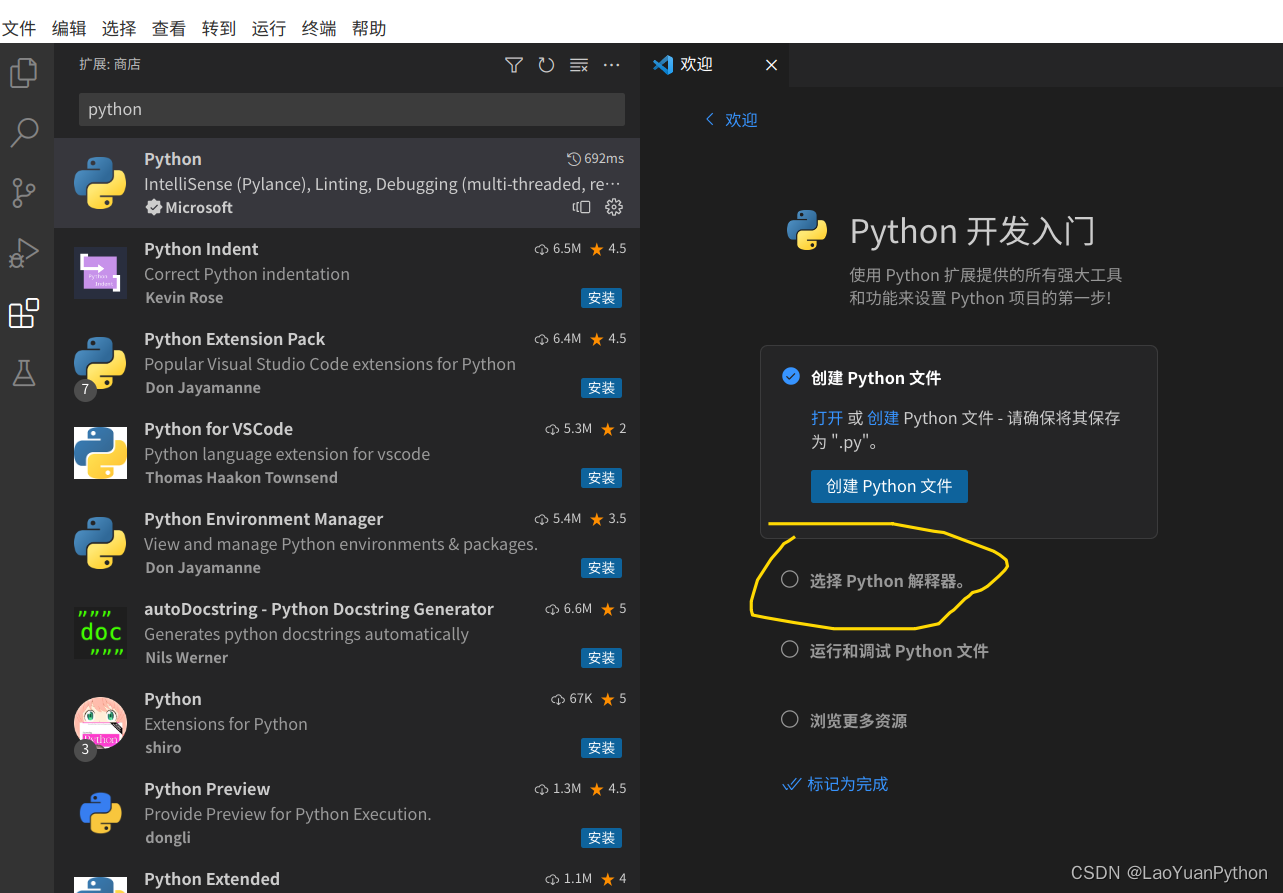Open the 终端 menu
The width and height of the screenshot is (1283, 893).
tap(319, 29)
